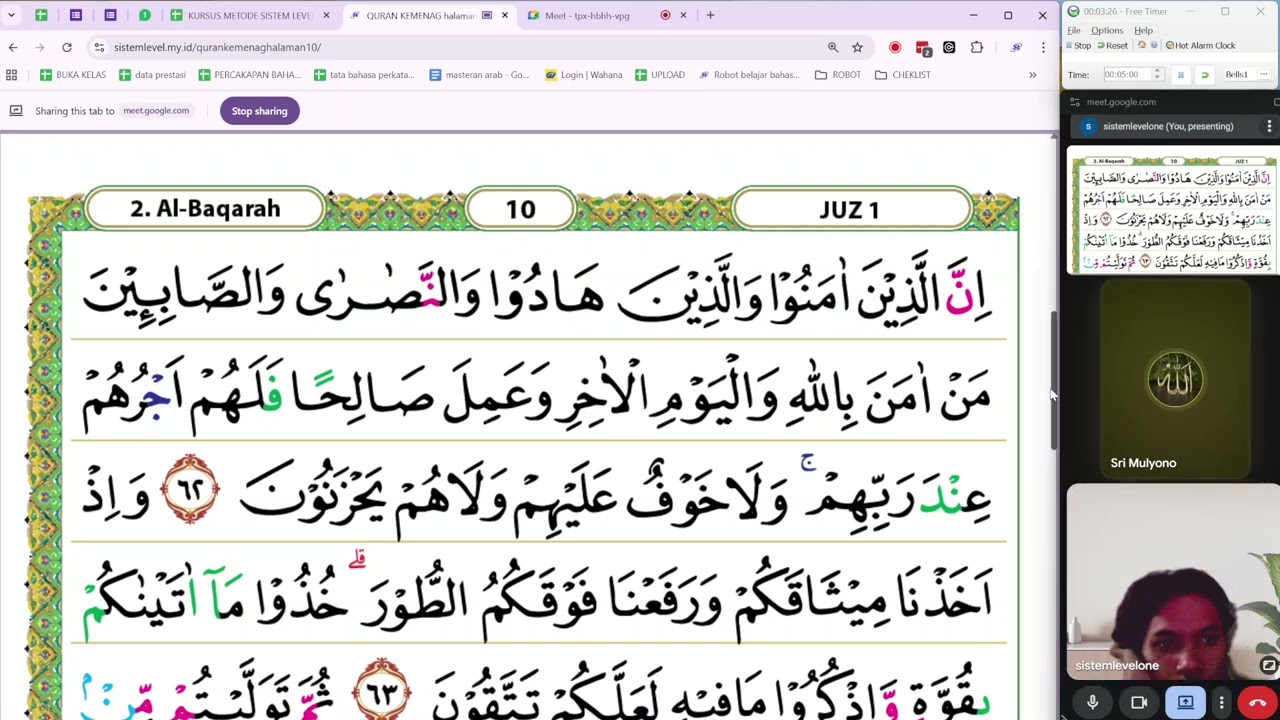
Task: Click the blue help icon in Free Timer toolbar
Action: [1153, 45]
